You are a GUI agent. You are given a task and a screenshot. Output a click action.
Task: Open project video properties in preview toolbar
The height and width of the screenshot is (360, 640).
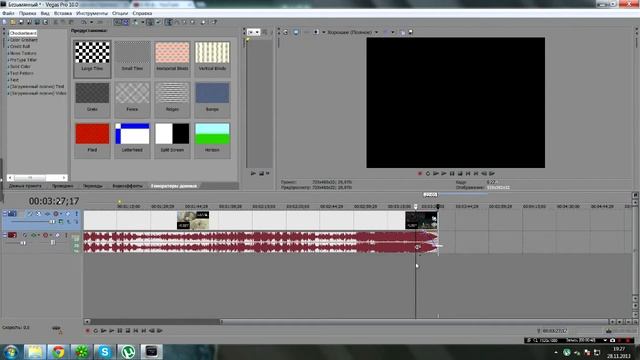pyautogui.click(x=286, y=32)
